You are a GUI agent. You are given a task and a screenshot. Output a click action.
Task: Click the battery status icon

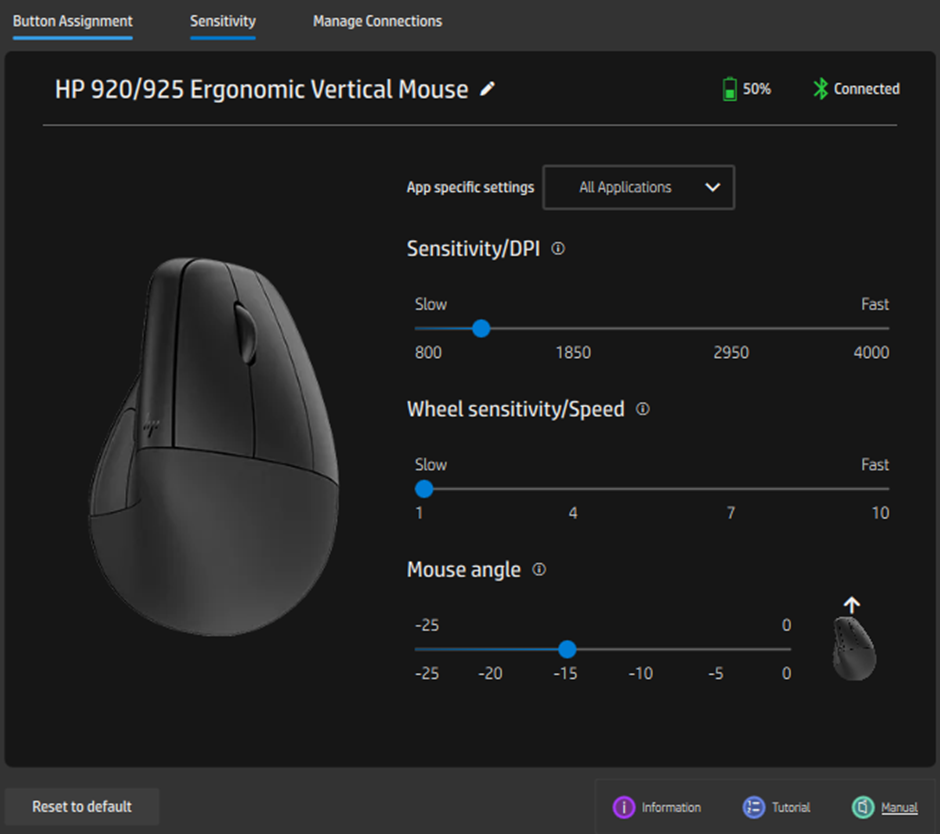click(730, 89)
